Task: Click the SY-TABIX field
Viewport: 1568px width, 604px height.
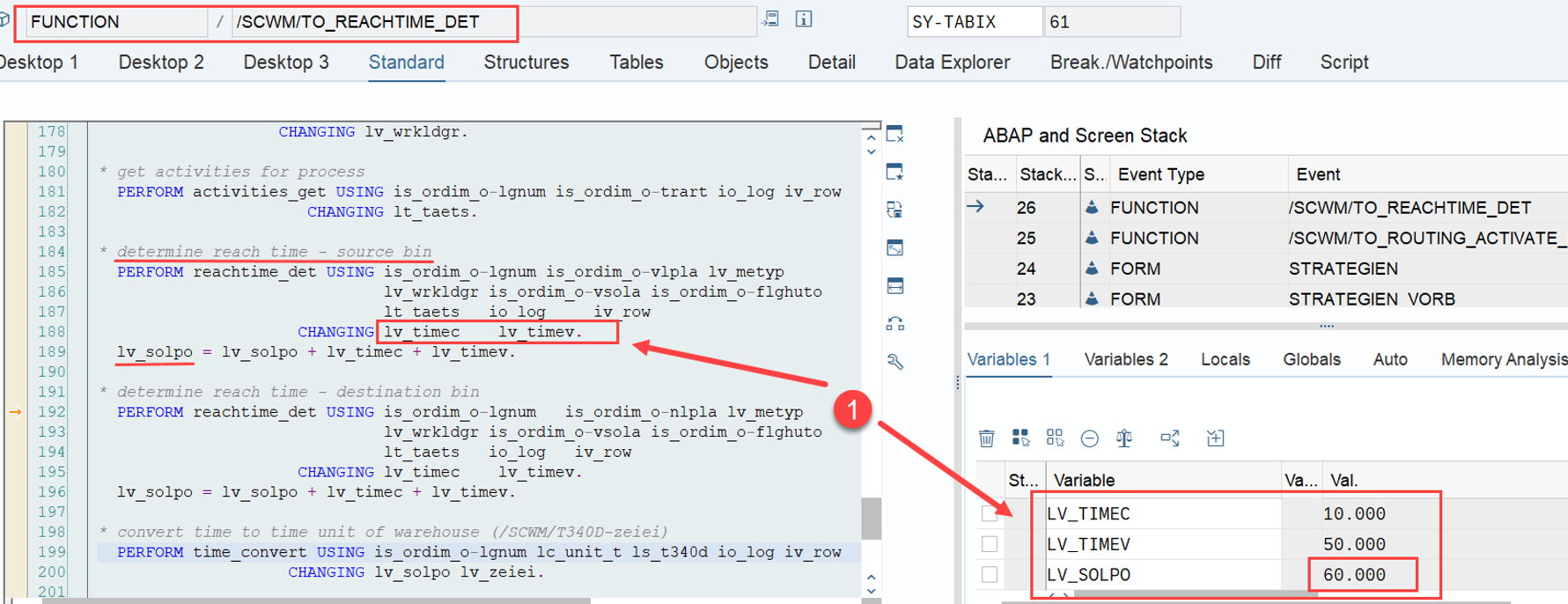Action: click(x=975, y=22)
